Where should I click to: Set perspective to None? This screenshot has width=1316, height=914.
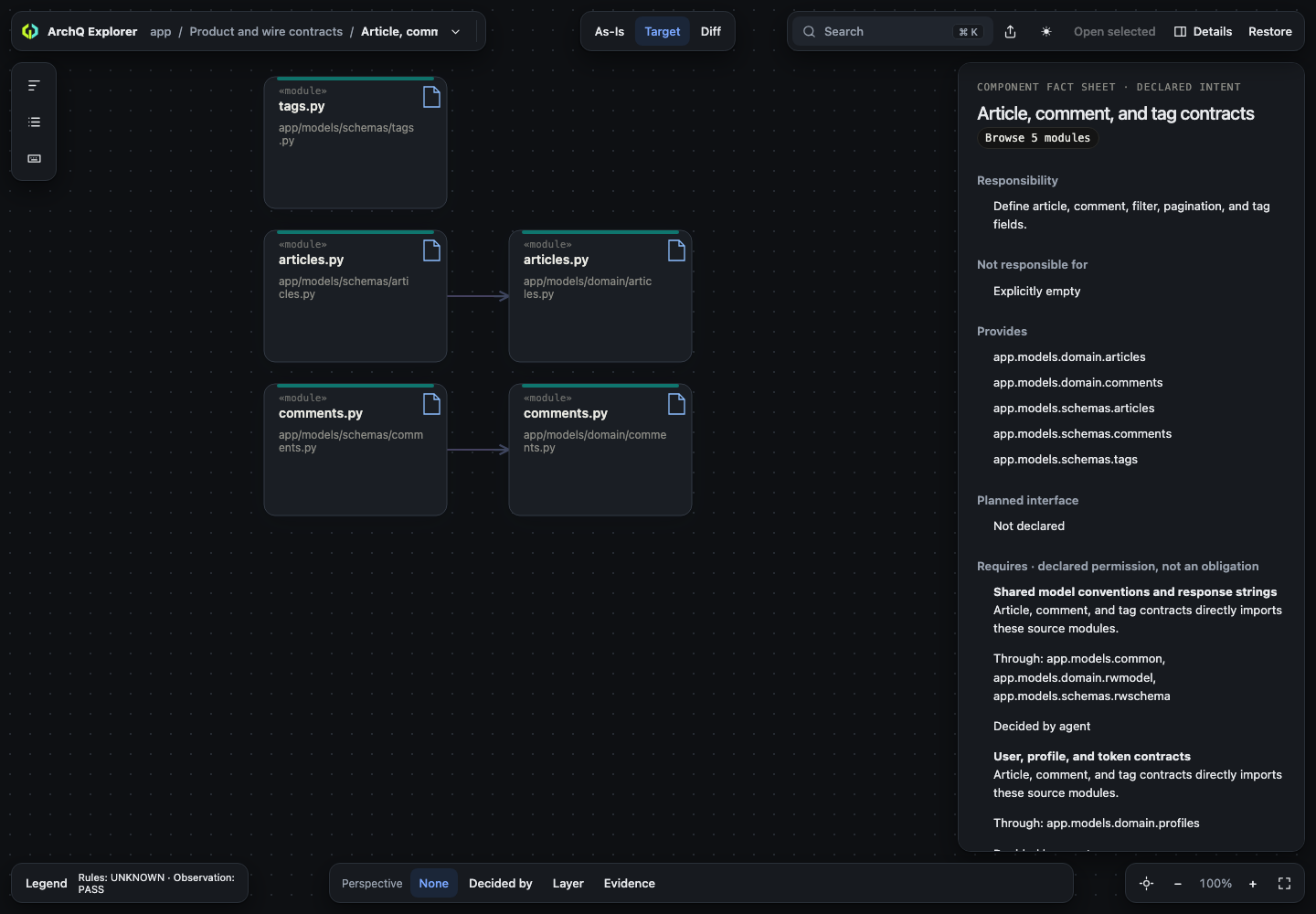click(434, 883)
